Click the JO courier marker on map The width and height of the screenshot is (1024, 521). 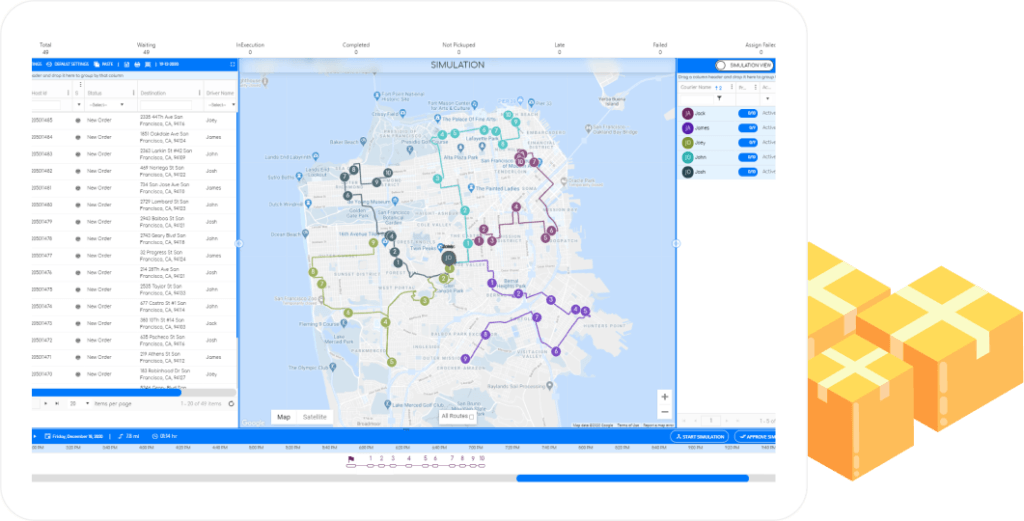448,259
